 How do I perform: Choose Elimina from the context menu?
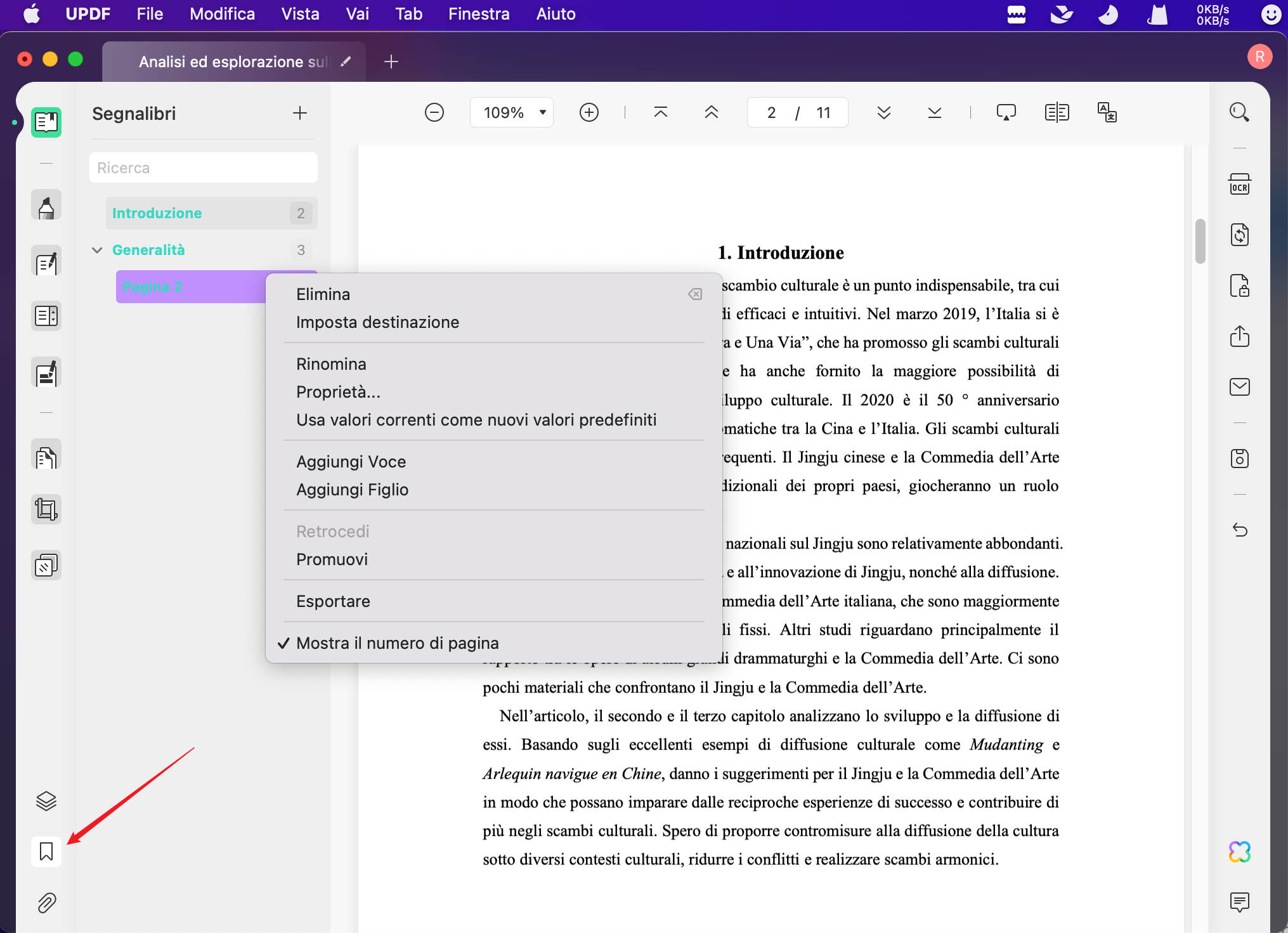[x=323, y=294]
